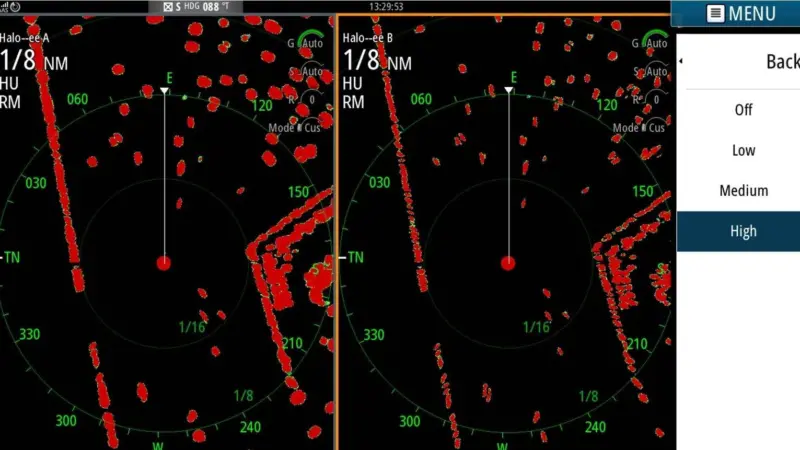Open Mode Cus selector on Halo A radar
This screenshot has height=450, width=800.
[294, 128]
